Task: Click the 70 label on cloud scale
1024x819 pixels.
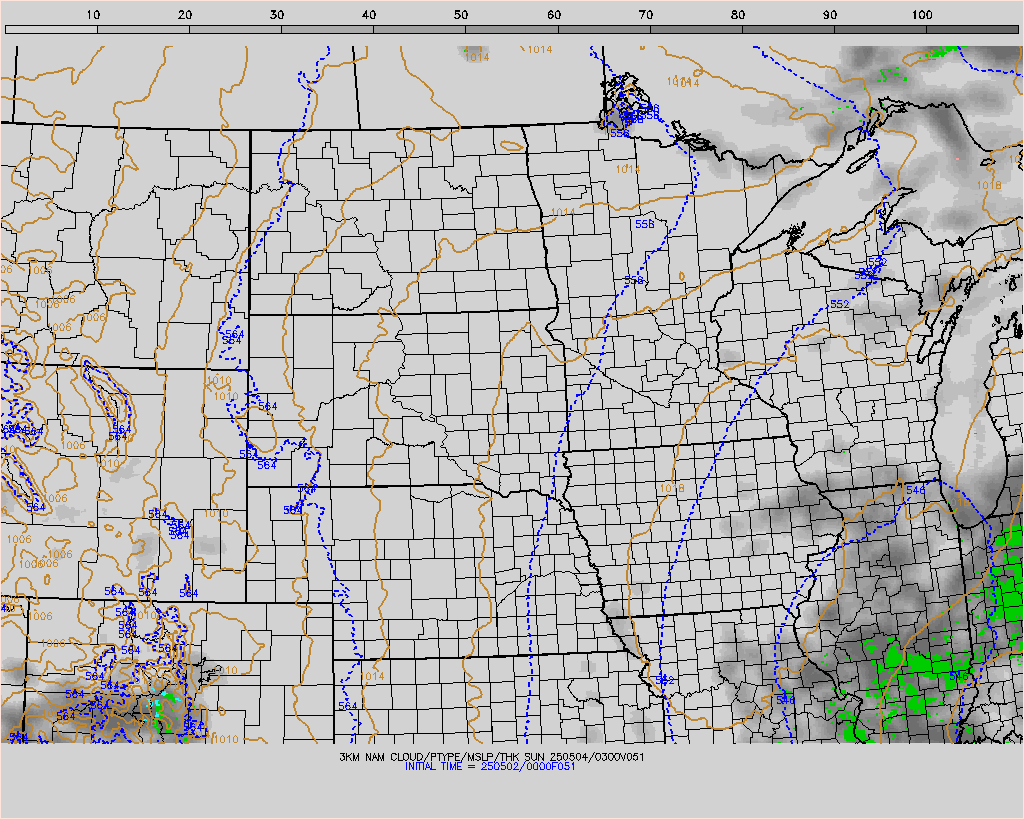Action: (646, 15)
